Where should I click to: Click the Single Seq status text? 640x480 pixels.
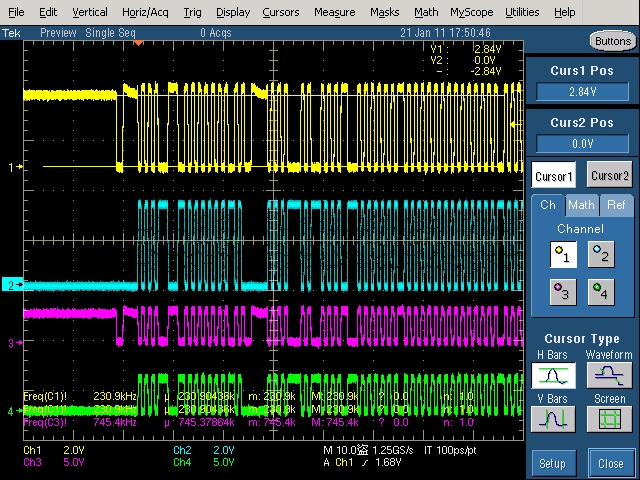[x=110, y=33]
